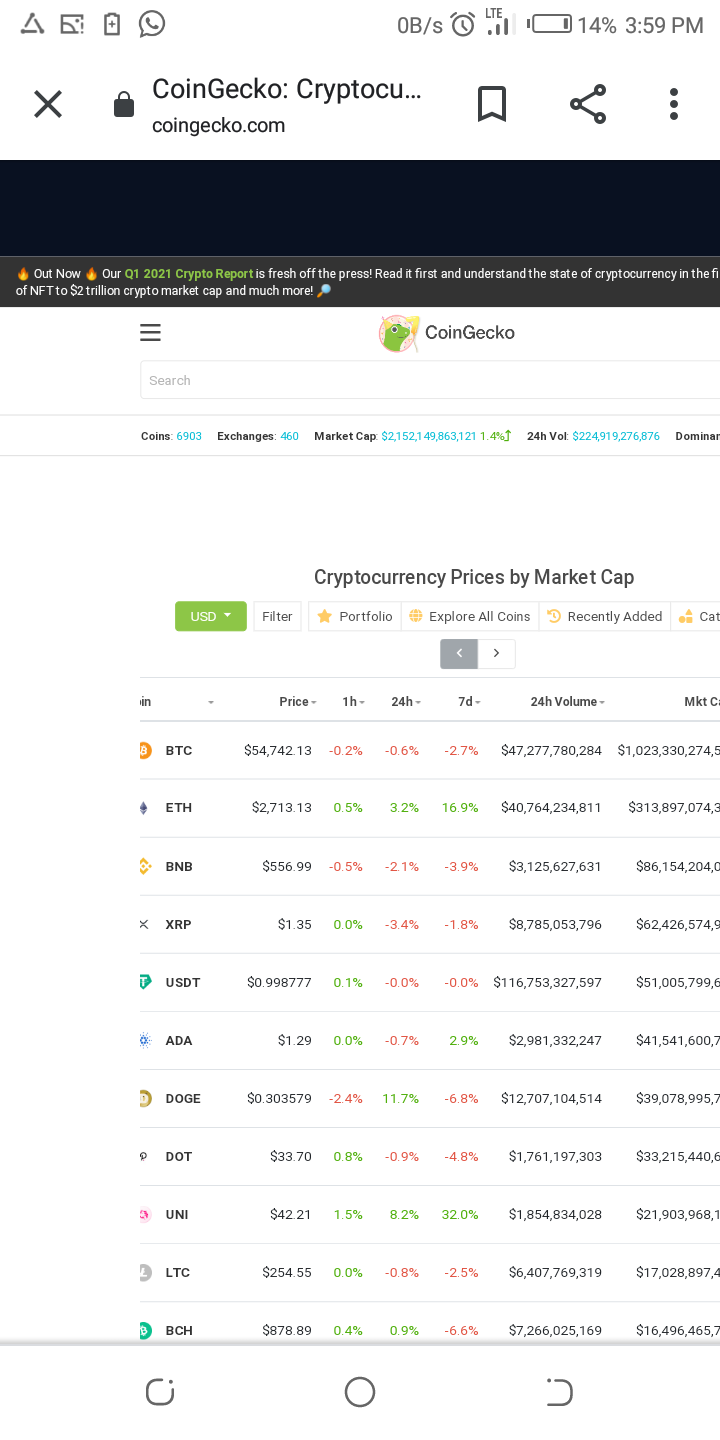This screenshot has height=1440, width=720.
Task: Sort by the 7d change column
Action: [469, 702]
